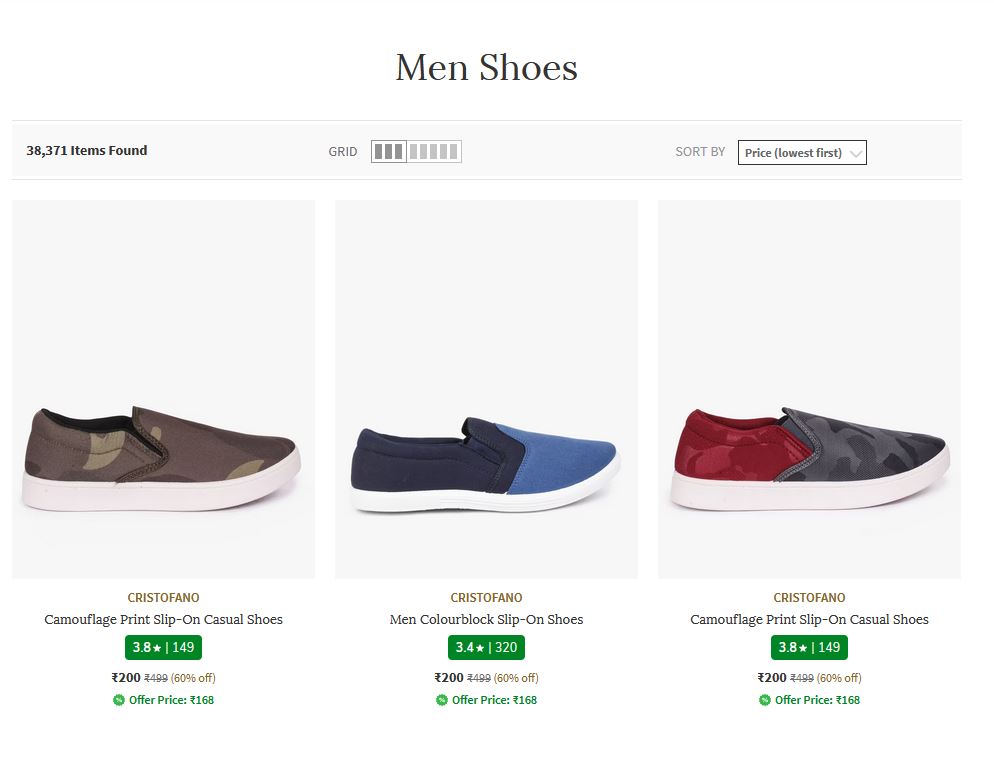Screen dimensions: 994x764
Task: Click offer tag icon on first product
Action: [119, 700]
